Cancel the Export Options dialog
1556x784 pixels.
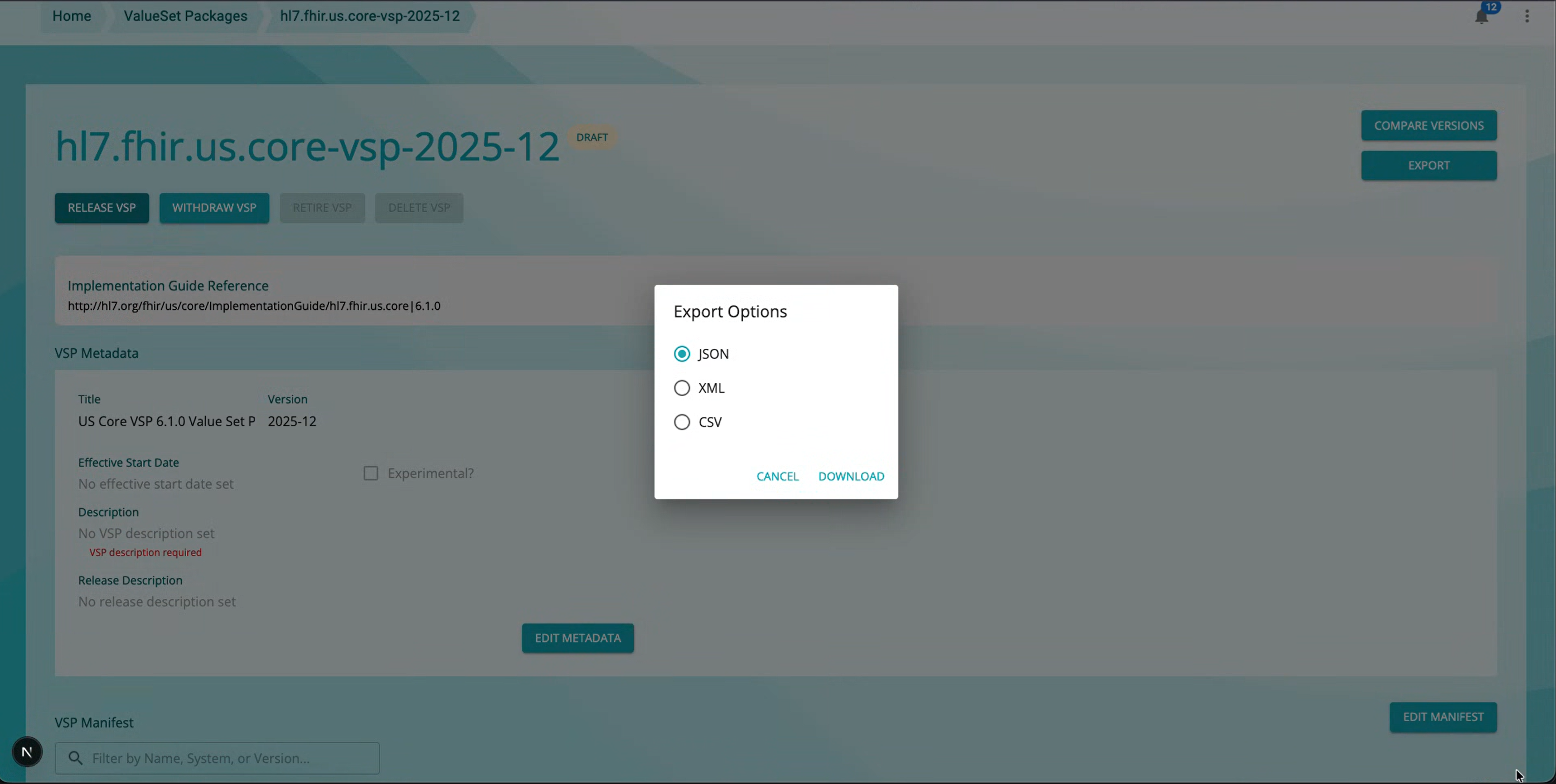[777, 476]
